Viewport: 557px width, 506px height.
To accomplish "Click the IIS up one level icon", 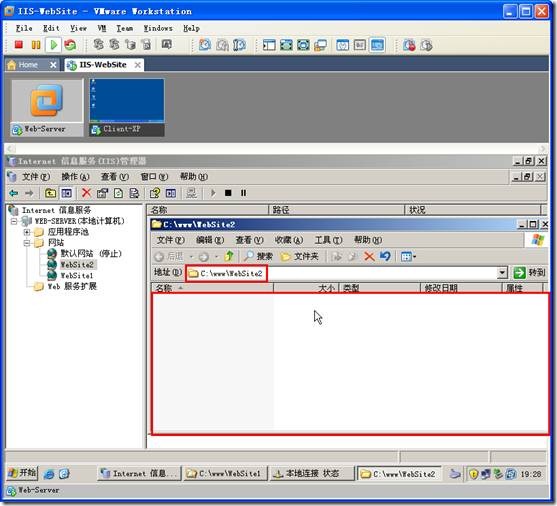I will 50,193.
